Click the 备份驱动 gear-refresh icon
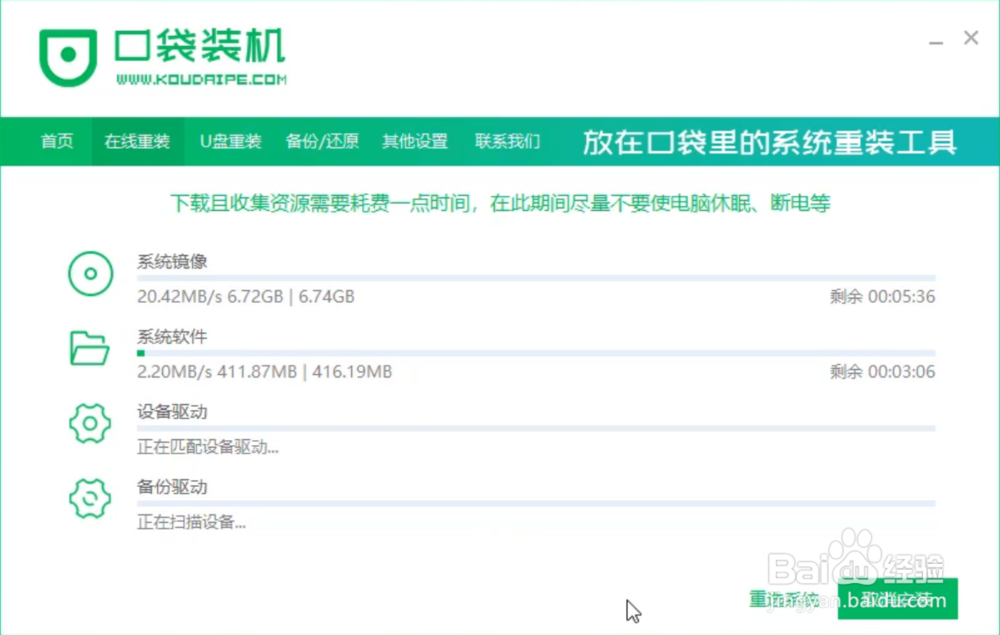This screenshot has width=1000, height=635. pos(90,498)
